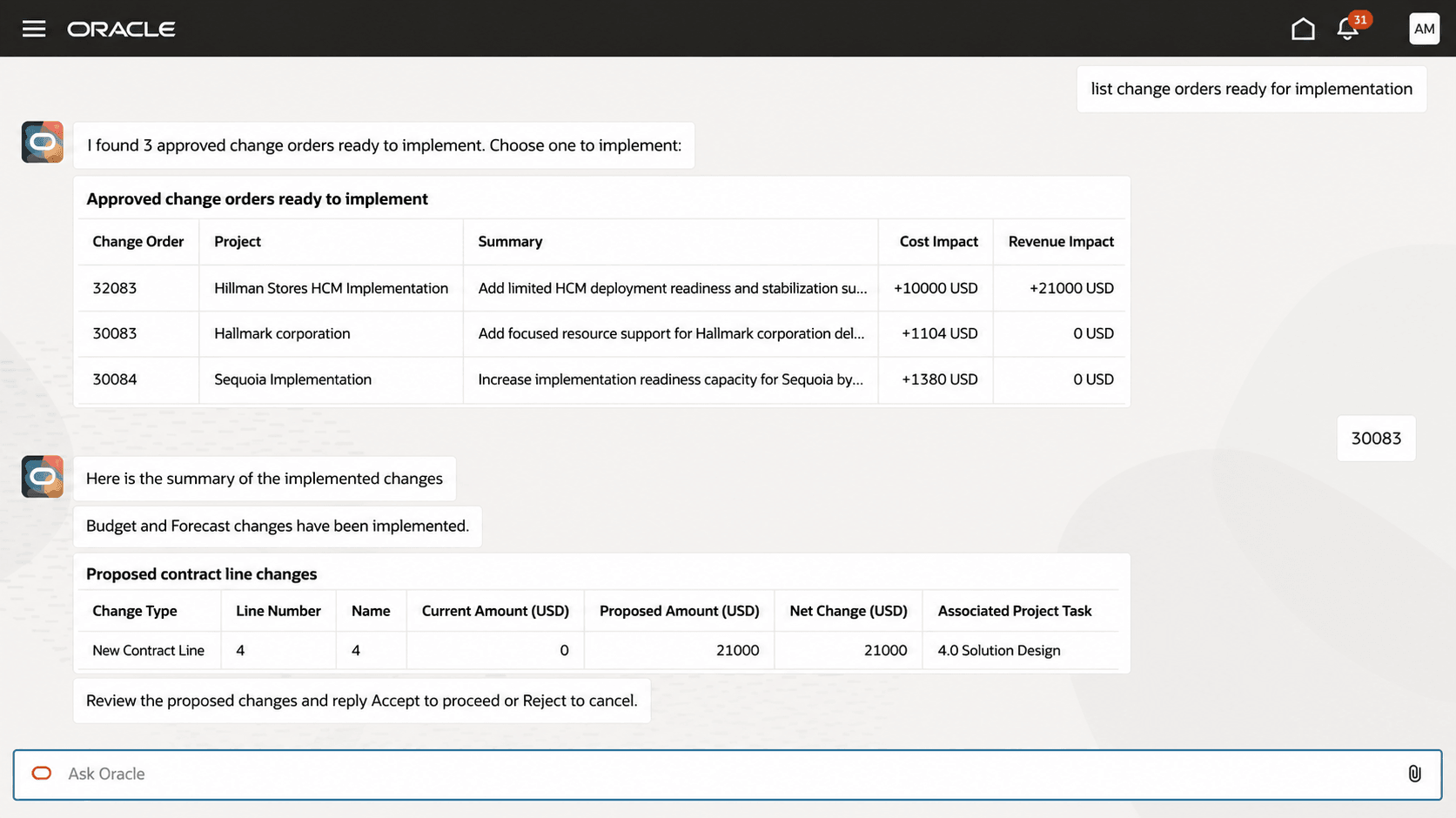Click the Change Order column header

click(138, 241)
